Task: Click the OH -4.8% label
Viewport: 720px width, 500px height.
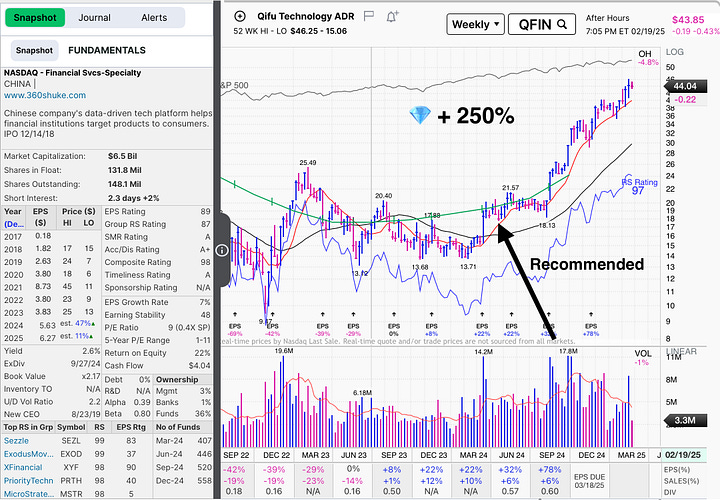Action: (x=648, y=58)
